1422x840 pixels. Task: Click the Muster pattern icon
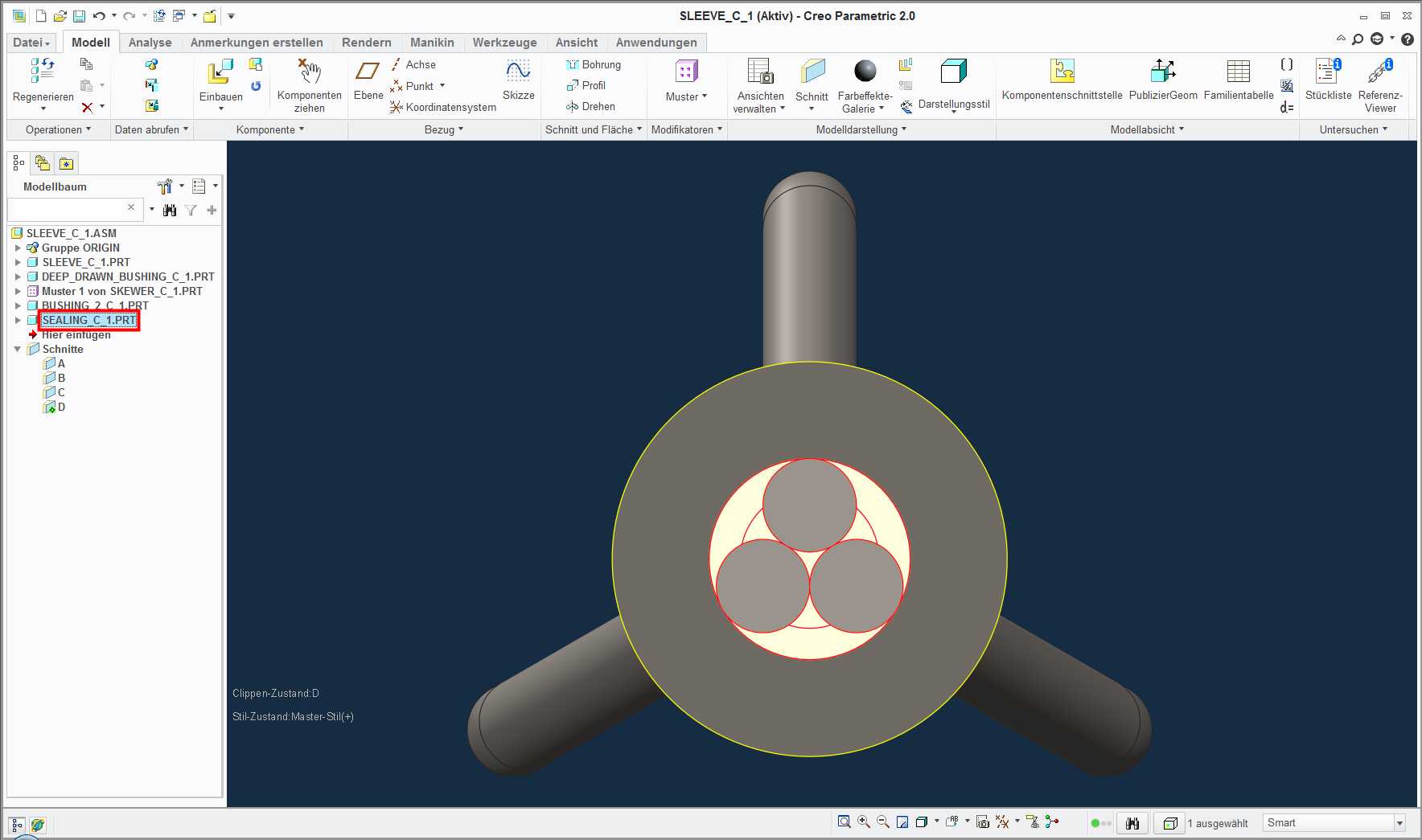click(x=686, y=72)
